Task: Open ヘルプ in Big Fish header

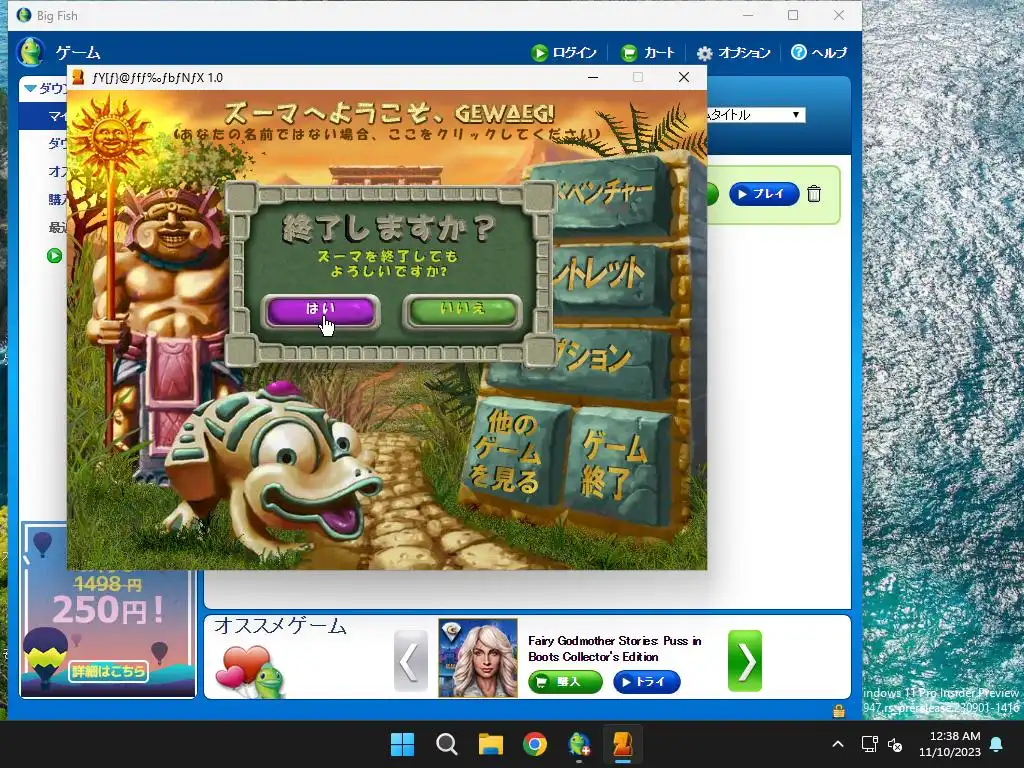Action: pyautogui.click(x=819, y=53)
